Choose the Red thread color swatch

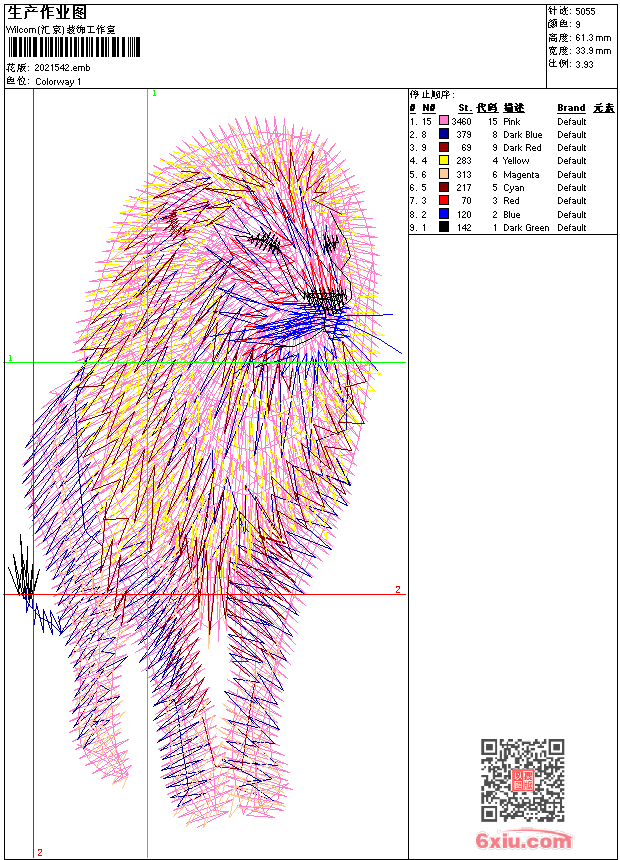(444, 200)
